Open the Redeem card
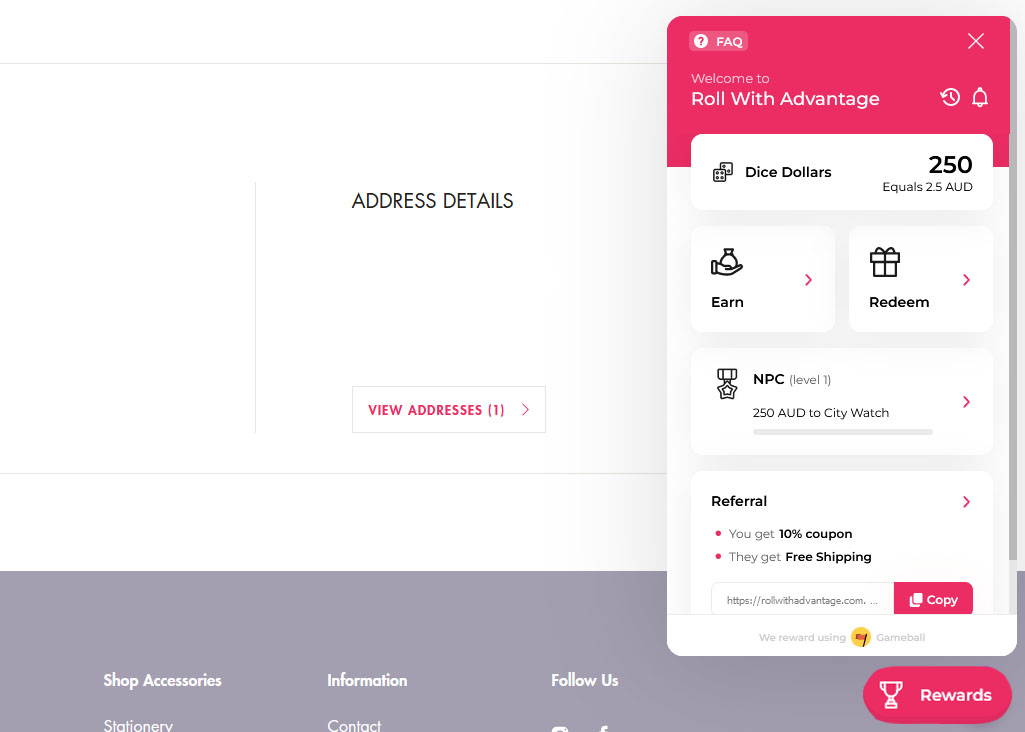 pyautogui.click(x=920, y=279)
